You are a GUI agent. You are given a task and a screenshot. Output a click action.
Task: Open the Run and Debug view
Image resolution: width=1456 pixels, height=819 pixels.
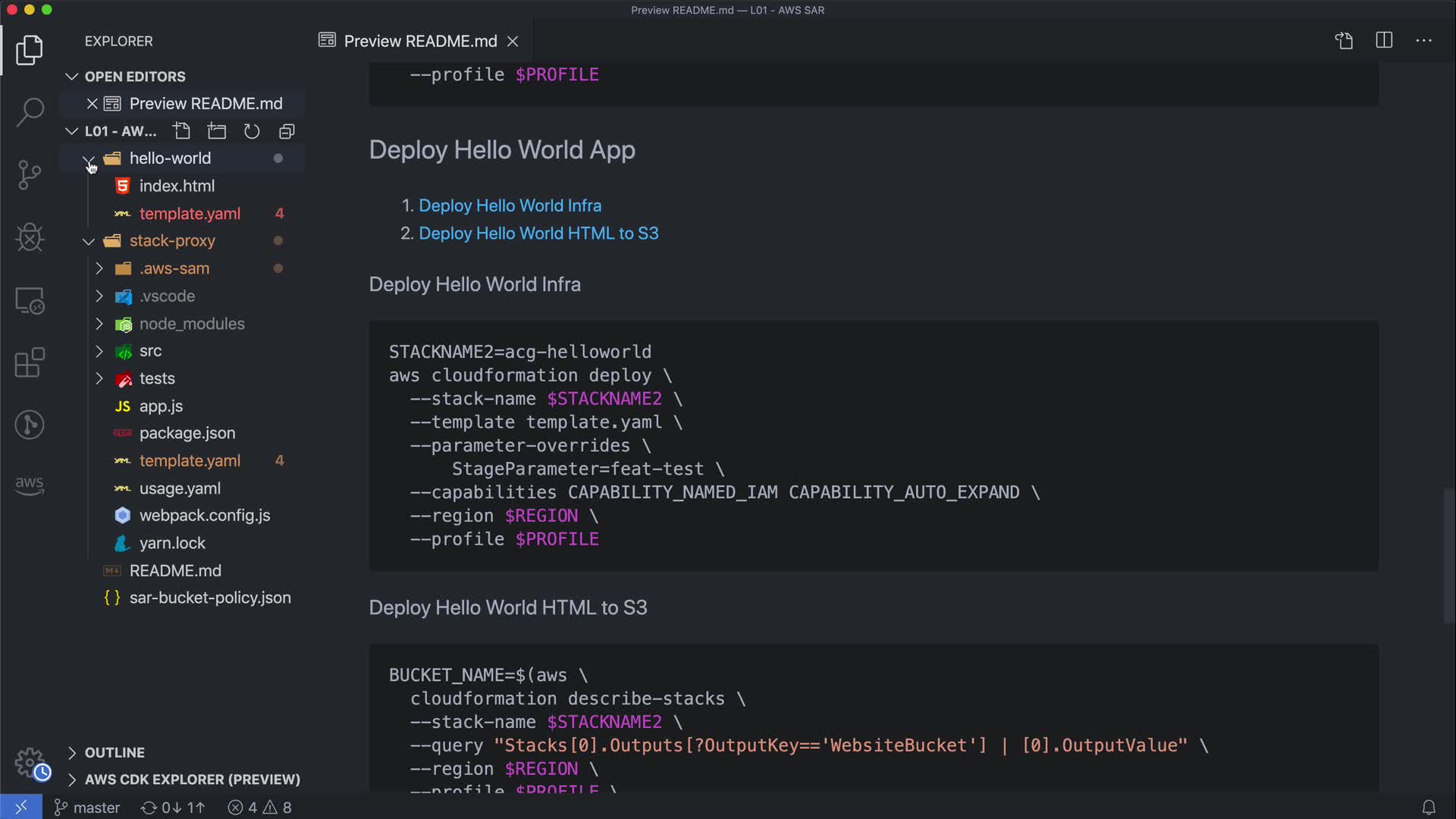click(30, 237)
